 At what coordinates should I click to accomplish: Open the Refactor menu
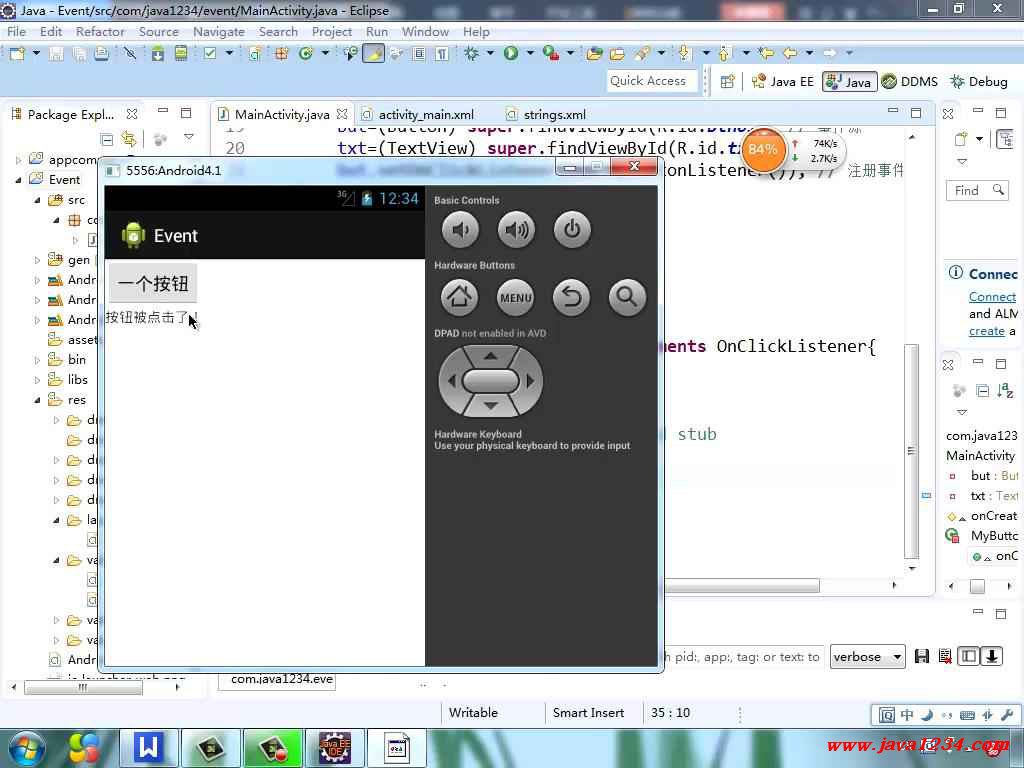[100, 31]
